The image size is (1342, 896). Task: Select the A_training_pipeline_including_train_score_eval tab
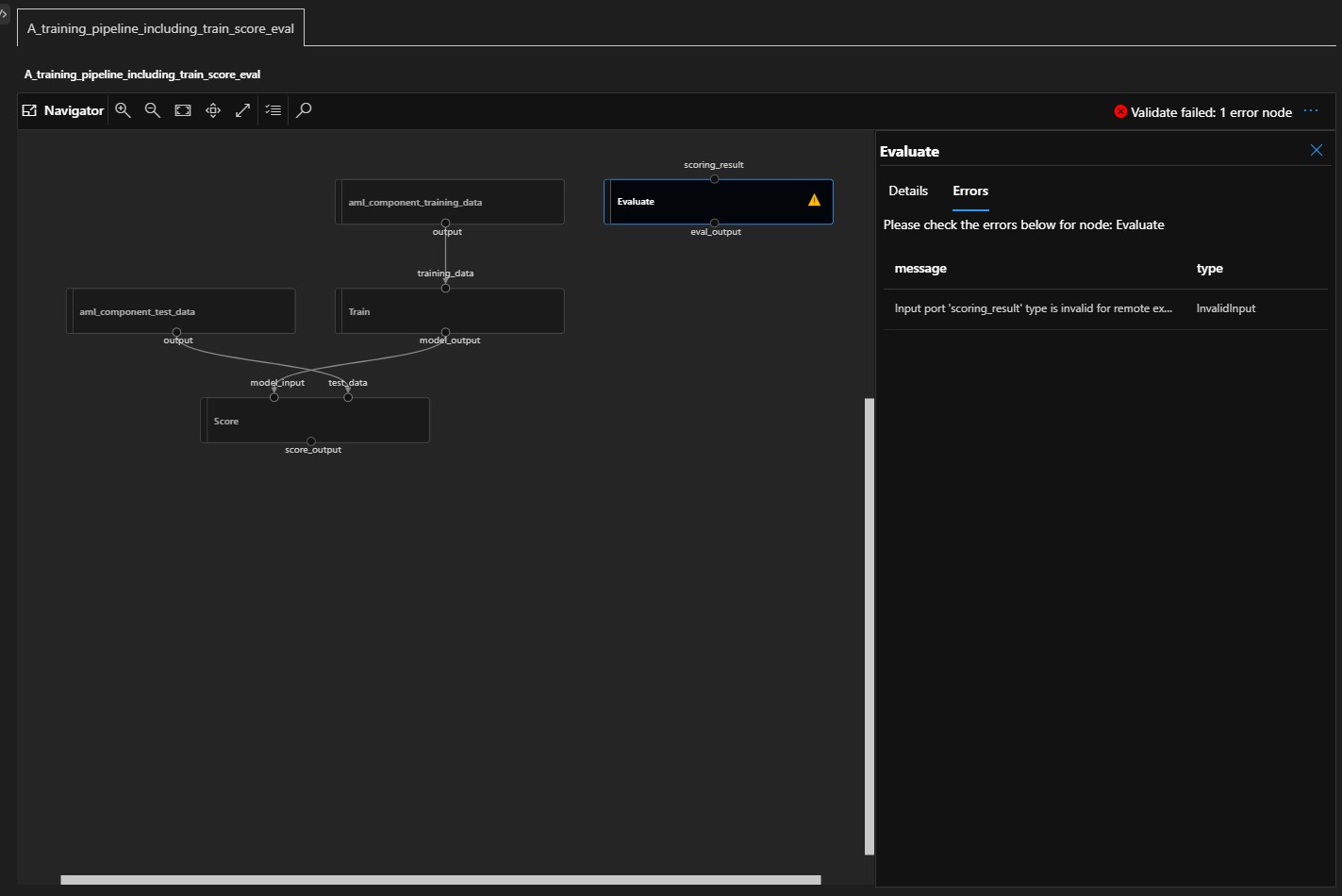(x=160, y=28)
